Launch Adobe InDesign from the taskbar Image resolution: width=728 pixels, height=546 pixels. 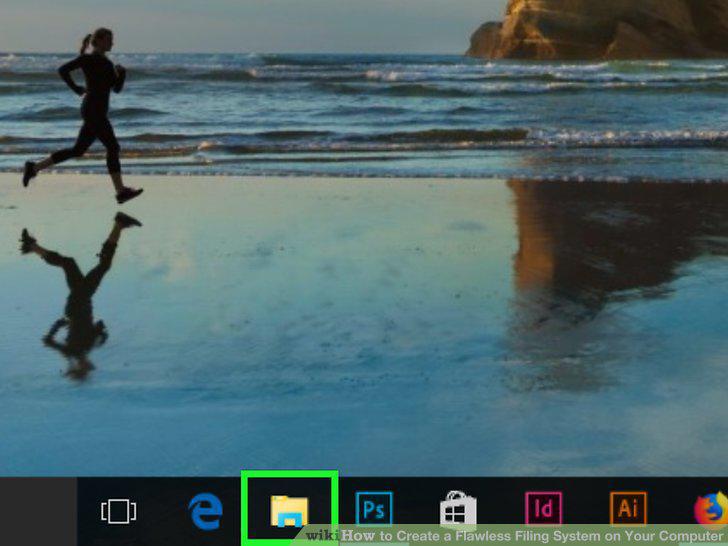pos(543,508)
